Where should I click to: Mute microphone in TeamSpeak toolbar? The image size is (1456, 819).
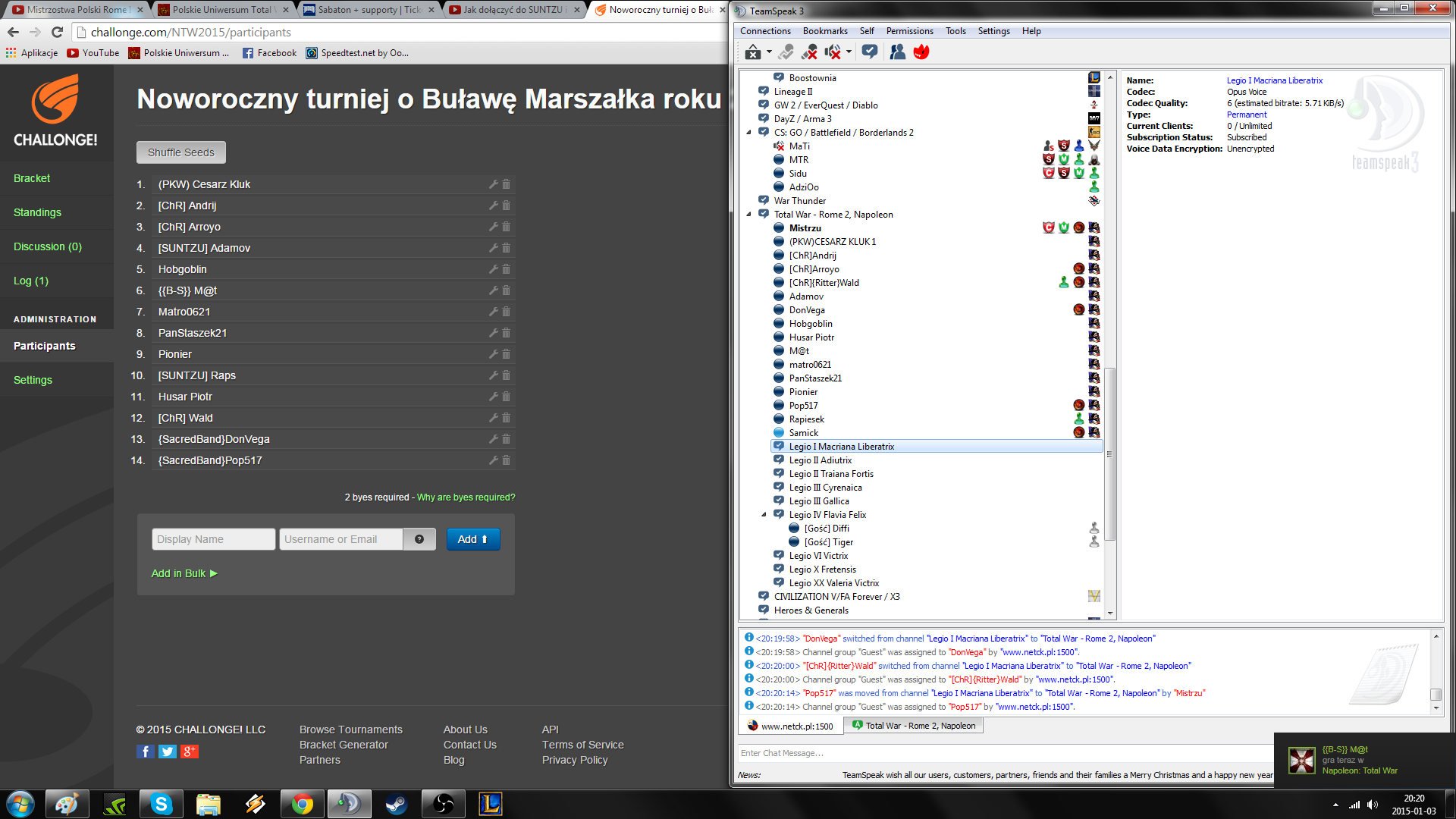(x=810, y=52)
